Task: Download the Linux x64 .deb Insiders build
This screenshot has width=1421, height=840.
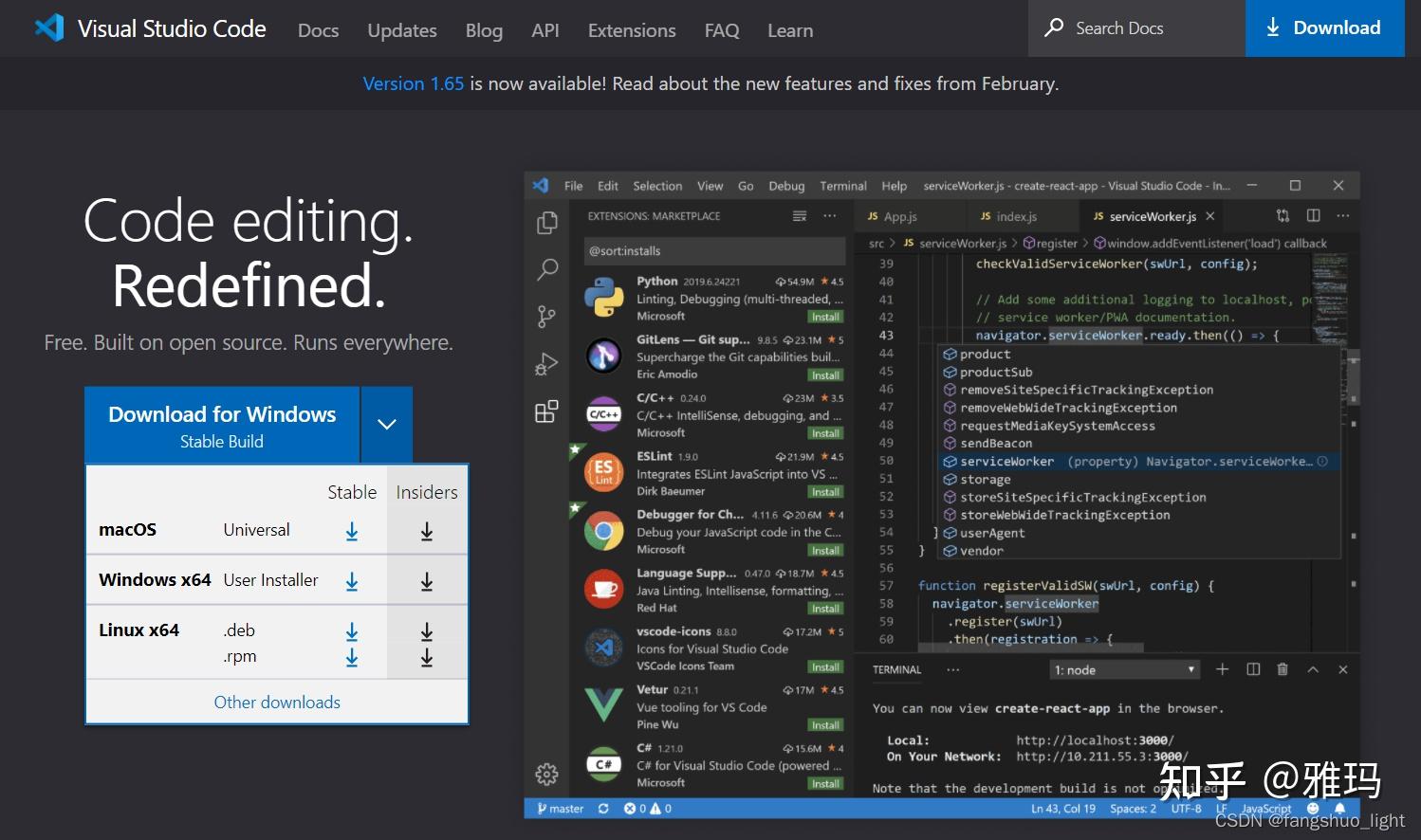Action: coord(427,630)
